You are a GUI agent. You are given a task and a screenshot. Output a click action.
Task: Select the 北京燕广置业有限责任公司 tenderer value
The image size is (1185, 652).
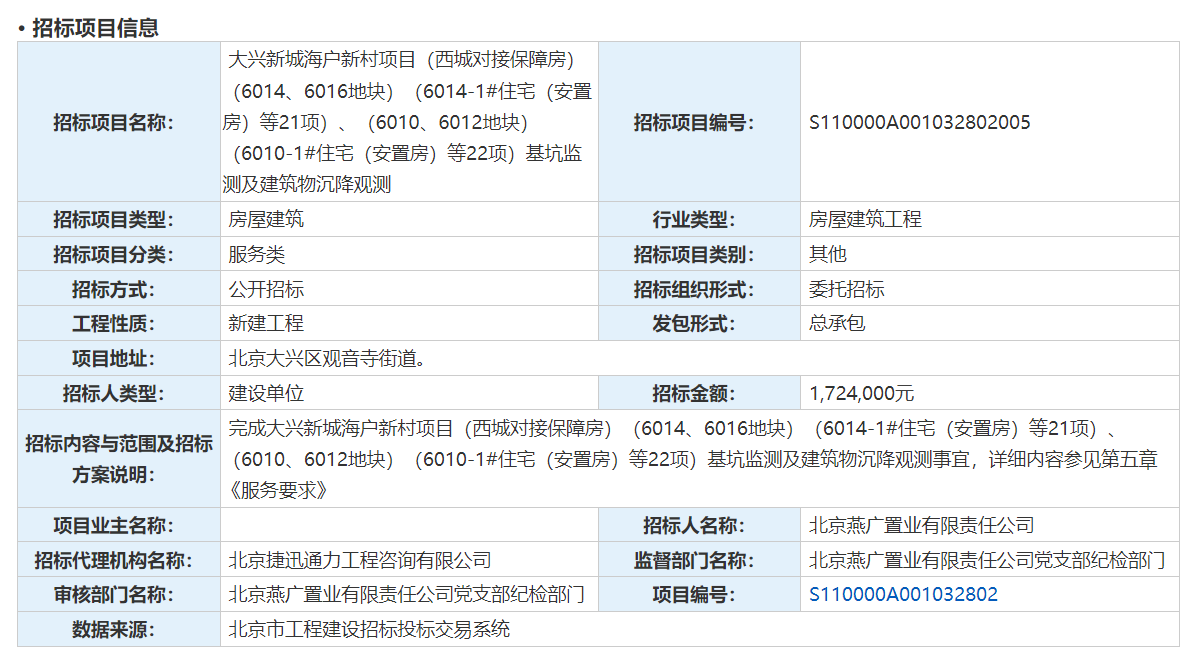pos(921,525)
